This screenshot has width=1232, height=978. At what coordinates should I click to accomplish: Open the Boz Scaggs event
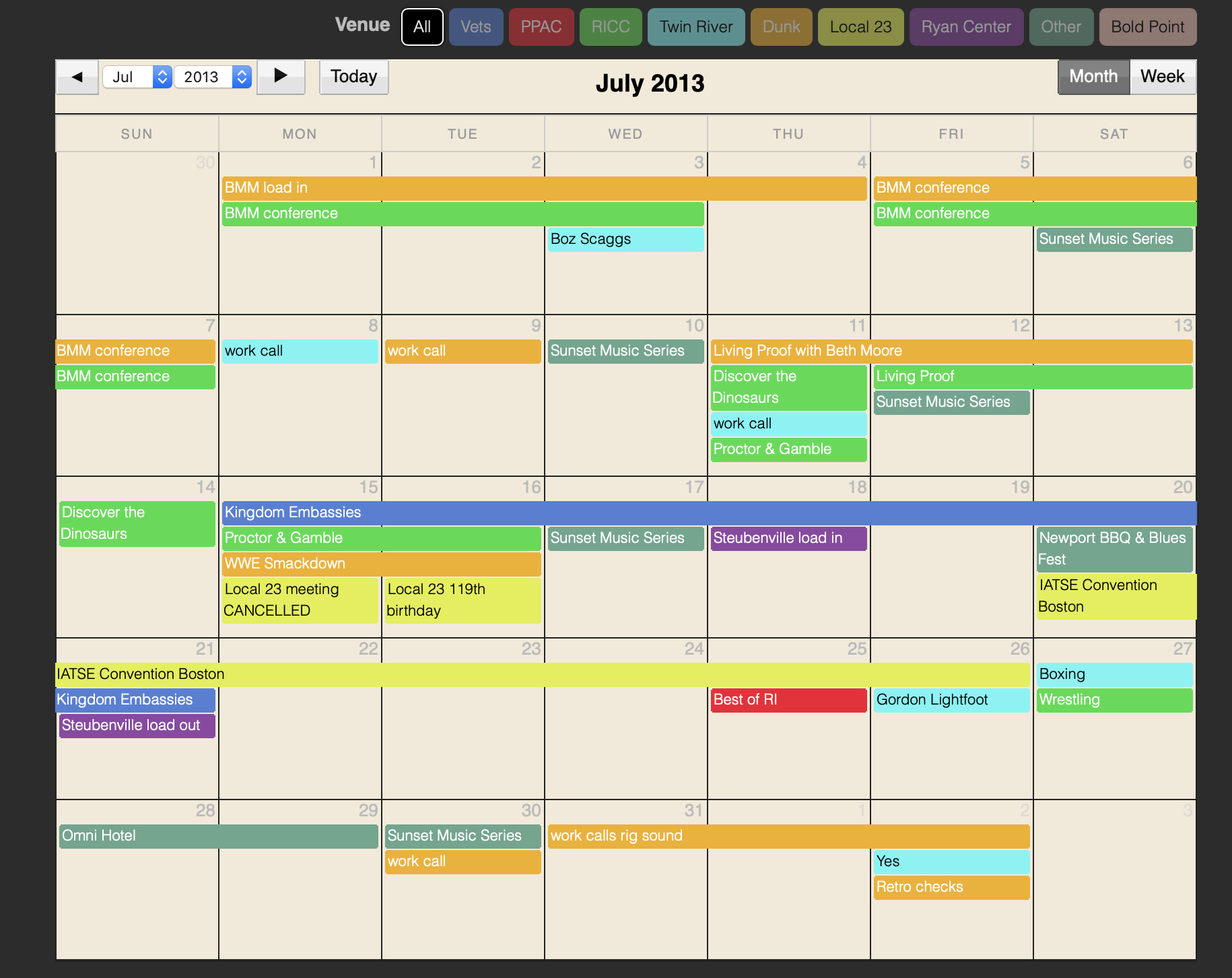click(625, 239)
